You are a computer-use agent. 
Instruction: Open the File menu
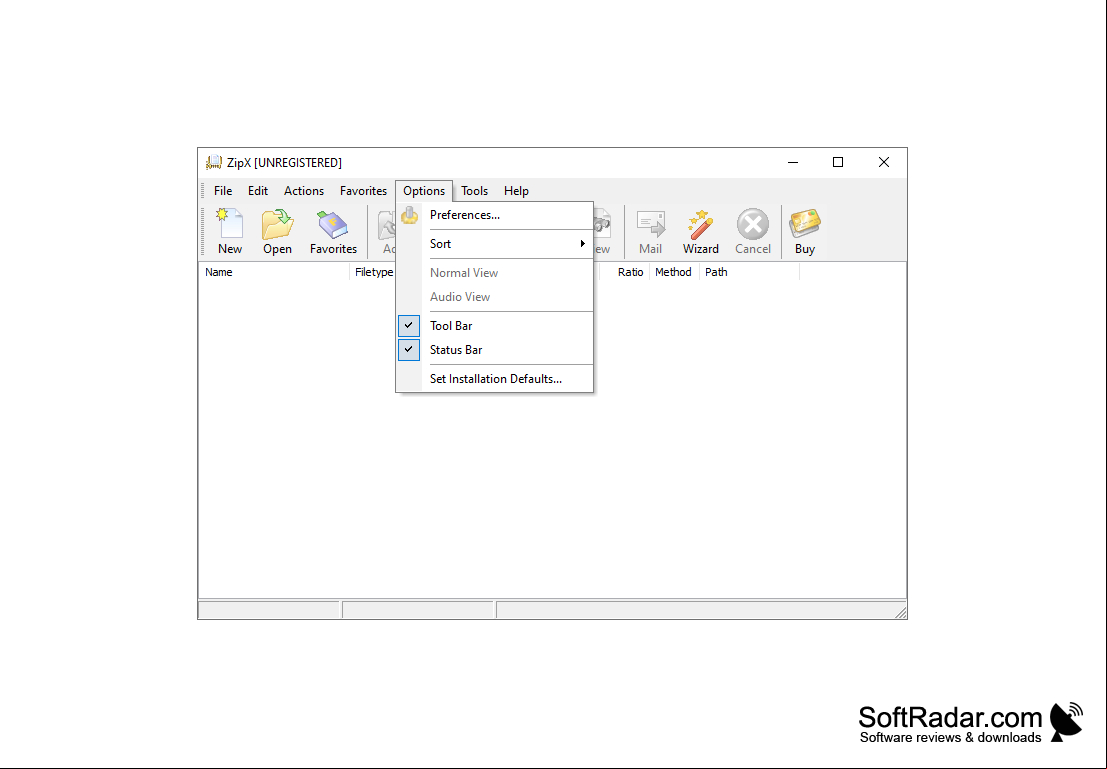223,191
